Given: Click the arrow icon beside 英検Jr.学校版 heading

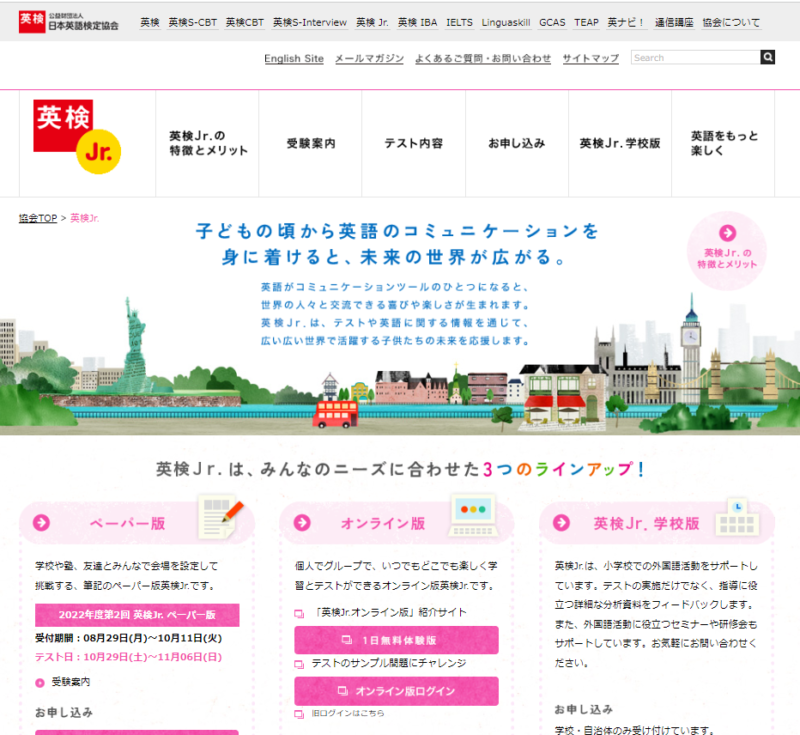Looking at the screenshot, I should tap(562, 523).
